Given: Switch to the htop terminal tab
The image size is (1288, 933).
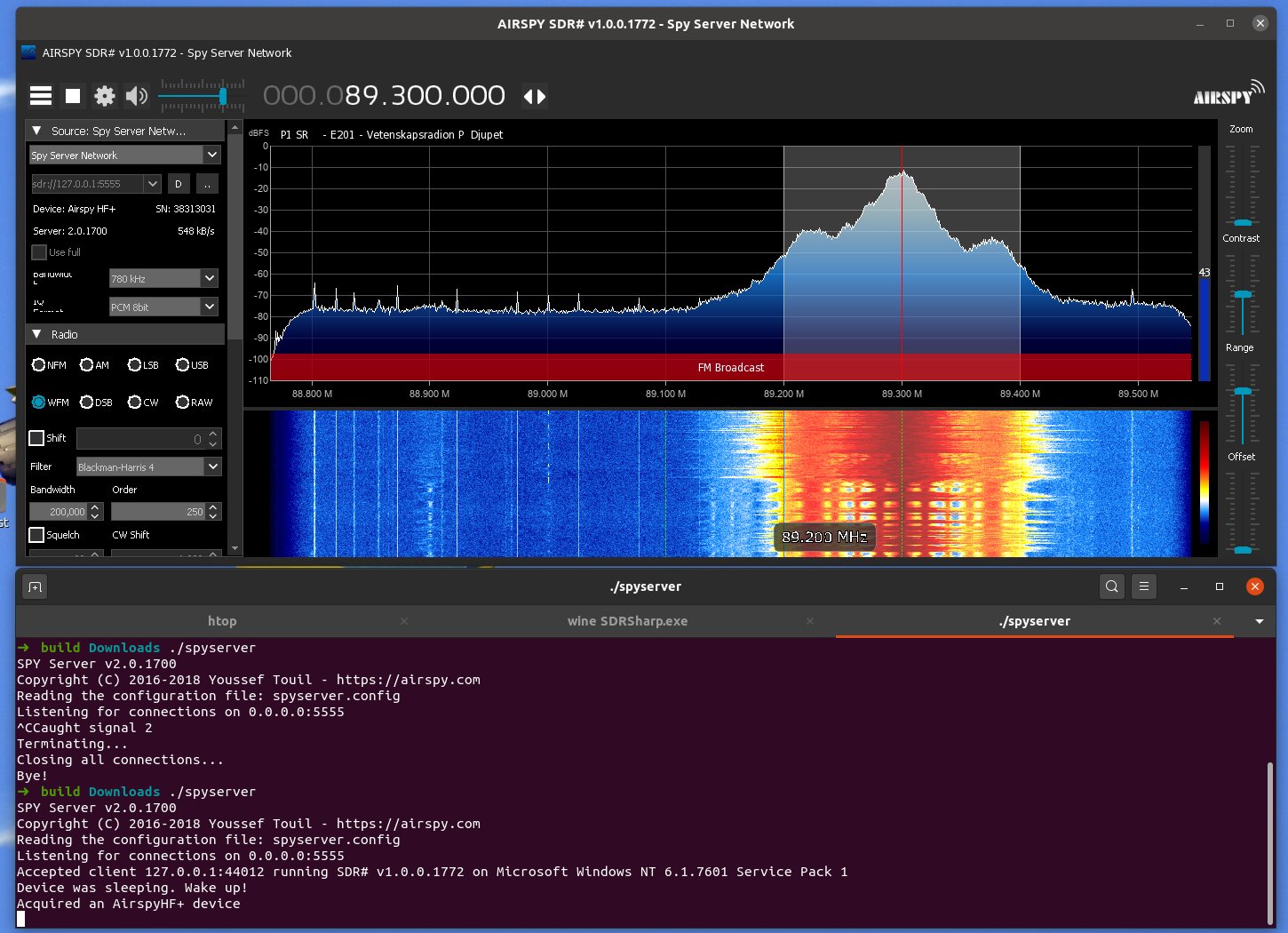Looking at the screenshot, I should (222, 621).
